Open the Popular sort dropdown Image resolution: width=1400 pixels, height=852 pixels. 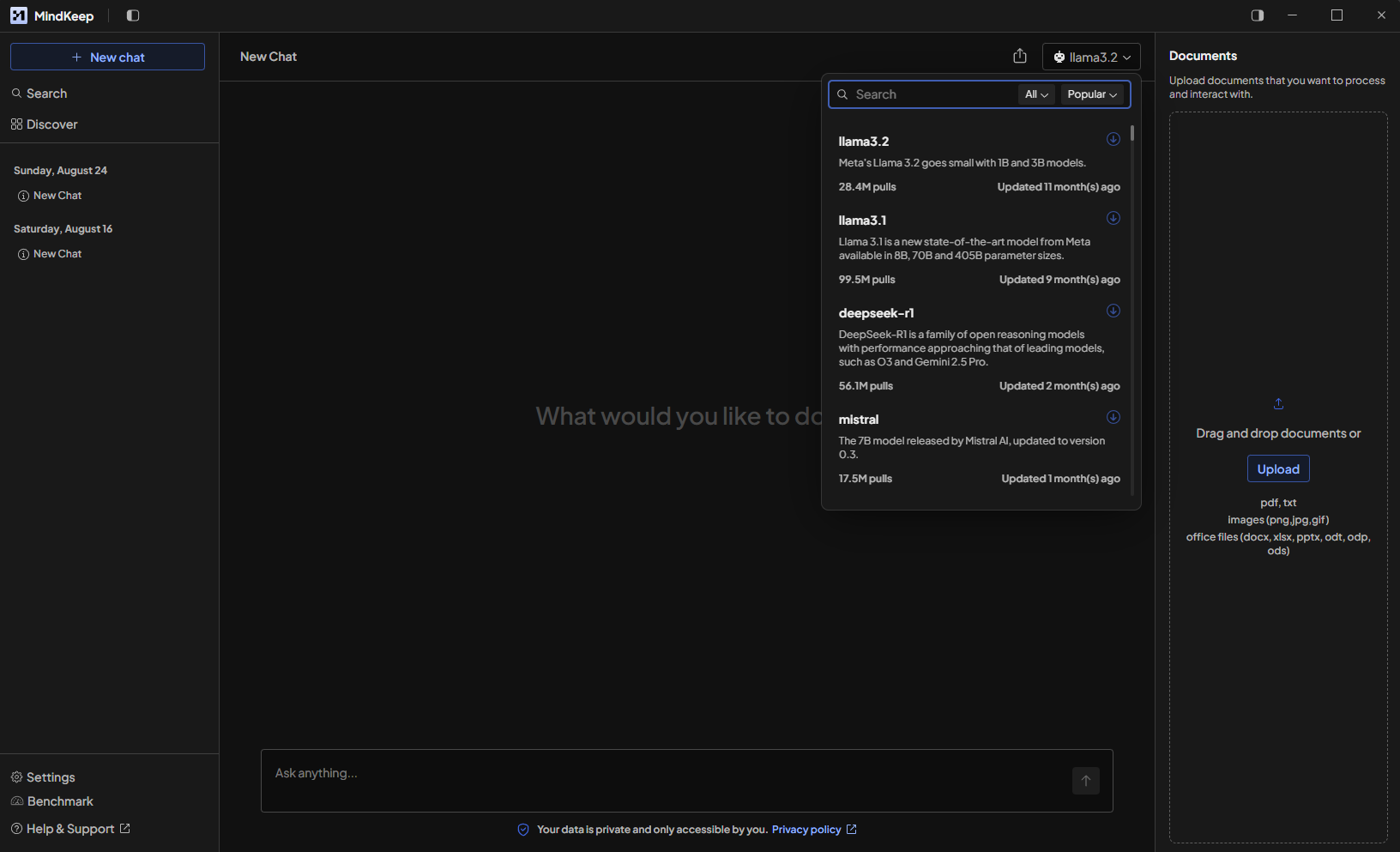1092,94
